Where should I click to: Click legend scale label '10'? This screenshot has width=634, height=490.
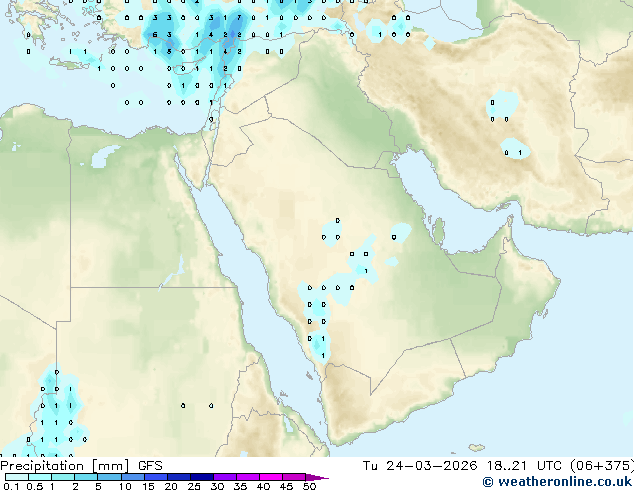tap(125, 486)
